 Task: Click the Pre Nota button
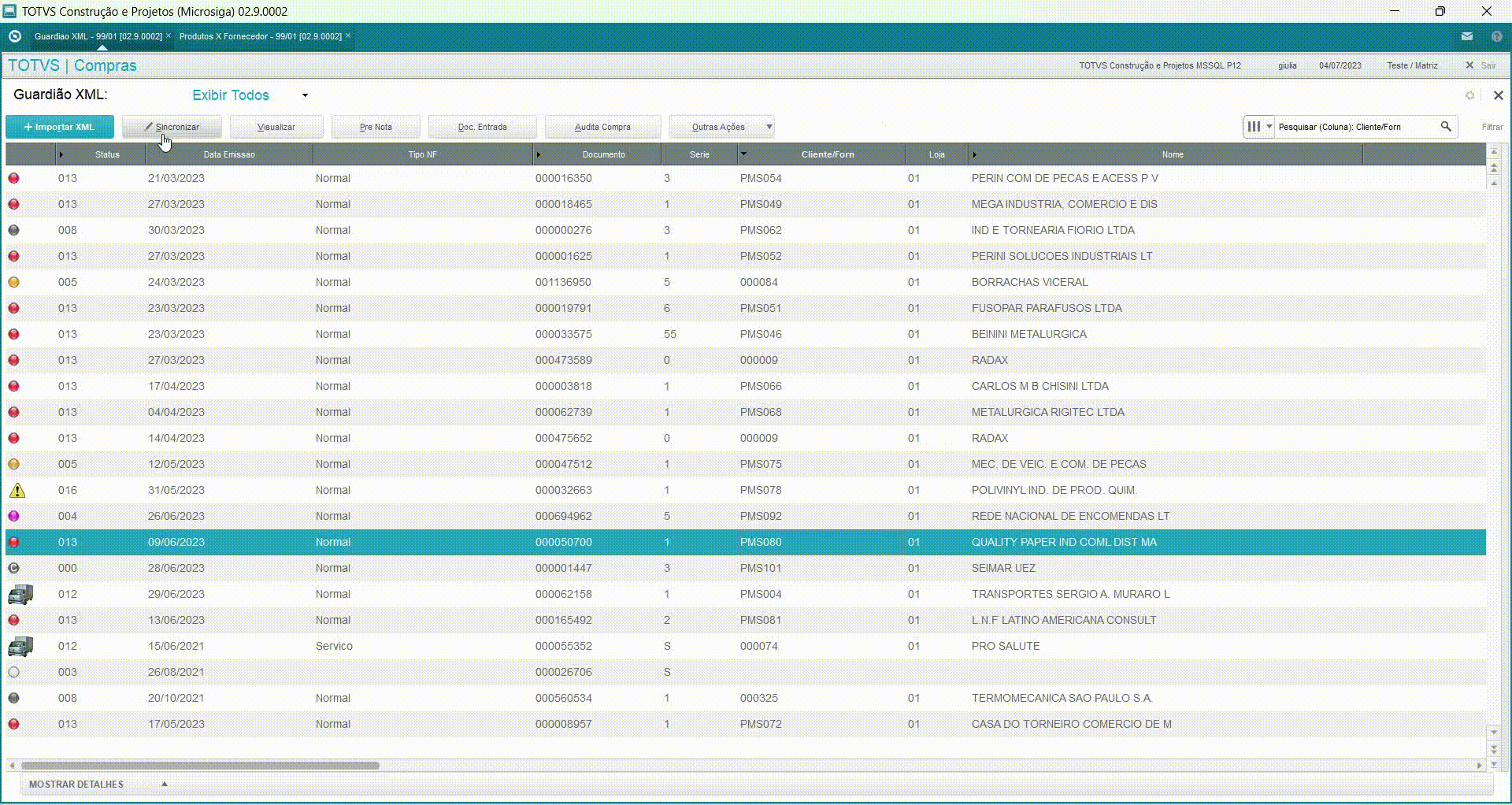pos(376,127)
